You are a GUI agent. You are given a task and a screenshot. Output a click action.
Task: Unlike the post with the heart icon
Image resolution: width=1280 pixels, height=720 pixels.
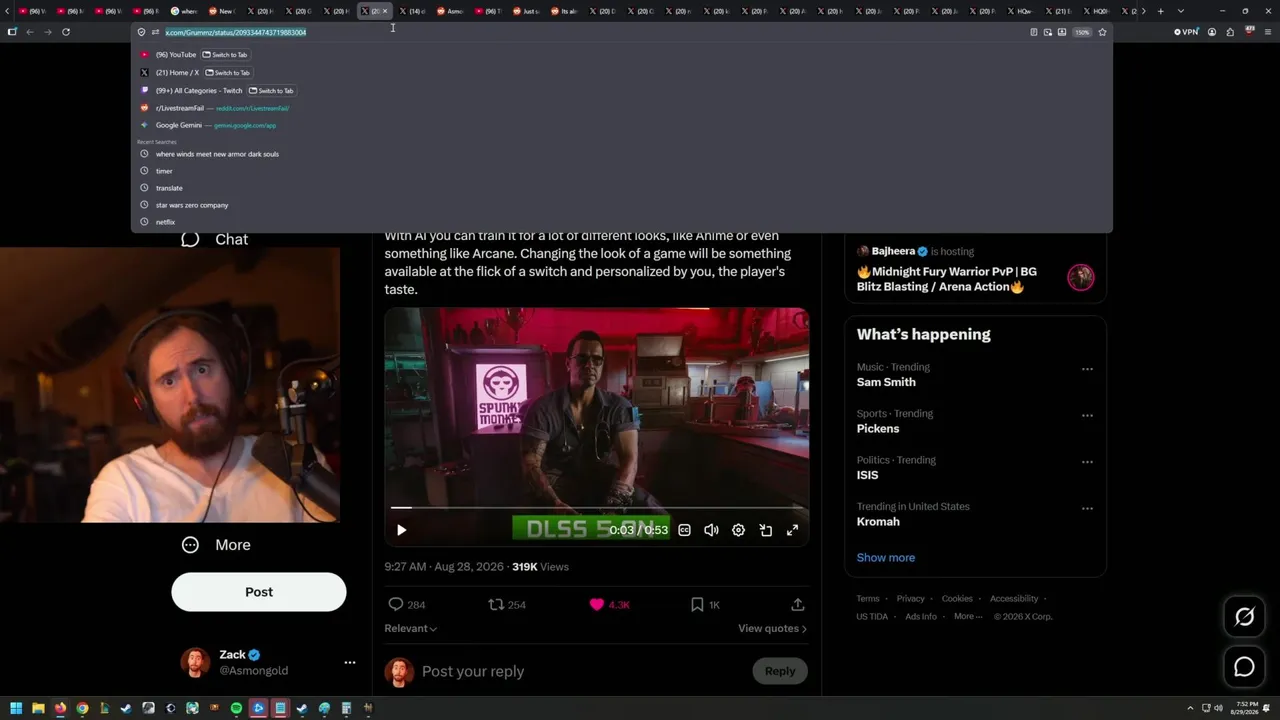pos(597,604)
